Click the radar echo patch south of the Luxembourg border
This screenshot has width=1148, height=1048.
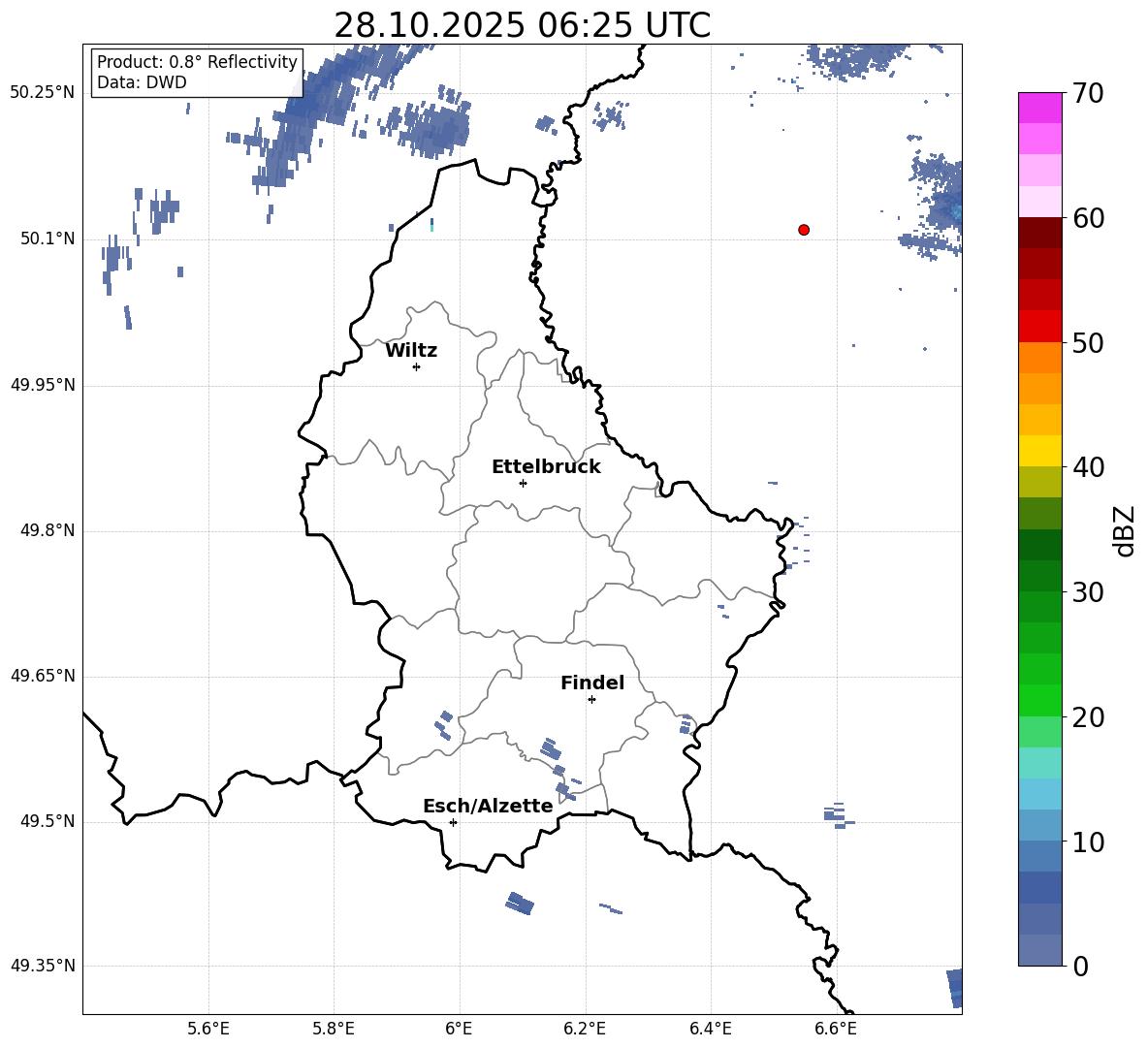[520, 904]
